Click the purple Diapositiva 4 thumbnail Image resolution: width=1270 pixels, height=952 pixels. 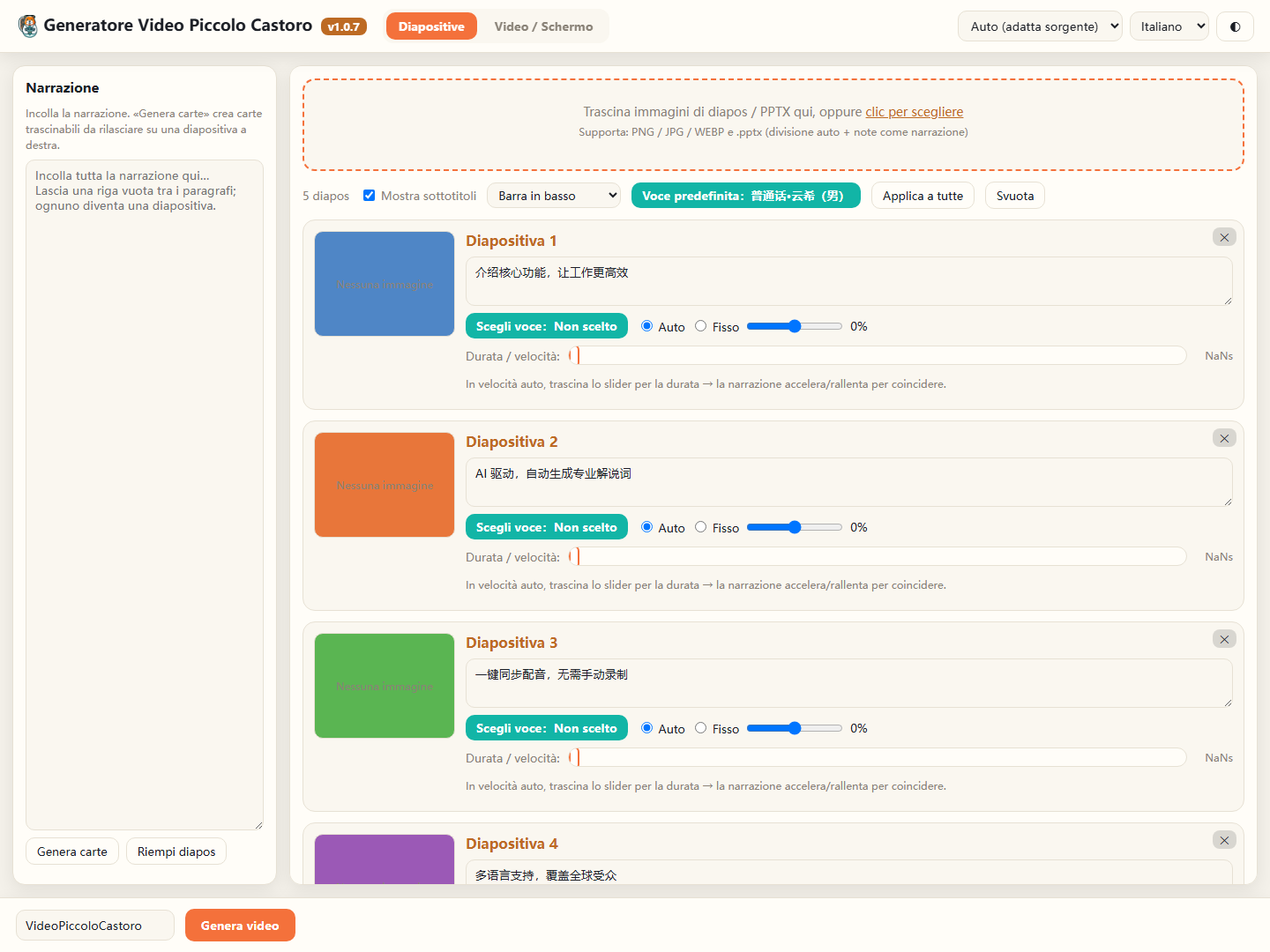click(x=385, y=859)
